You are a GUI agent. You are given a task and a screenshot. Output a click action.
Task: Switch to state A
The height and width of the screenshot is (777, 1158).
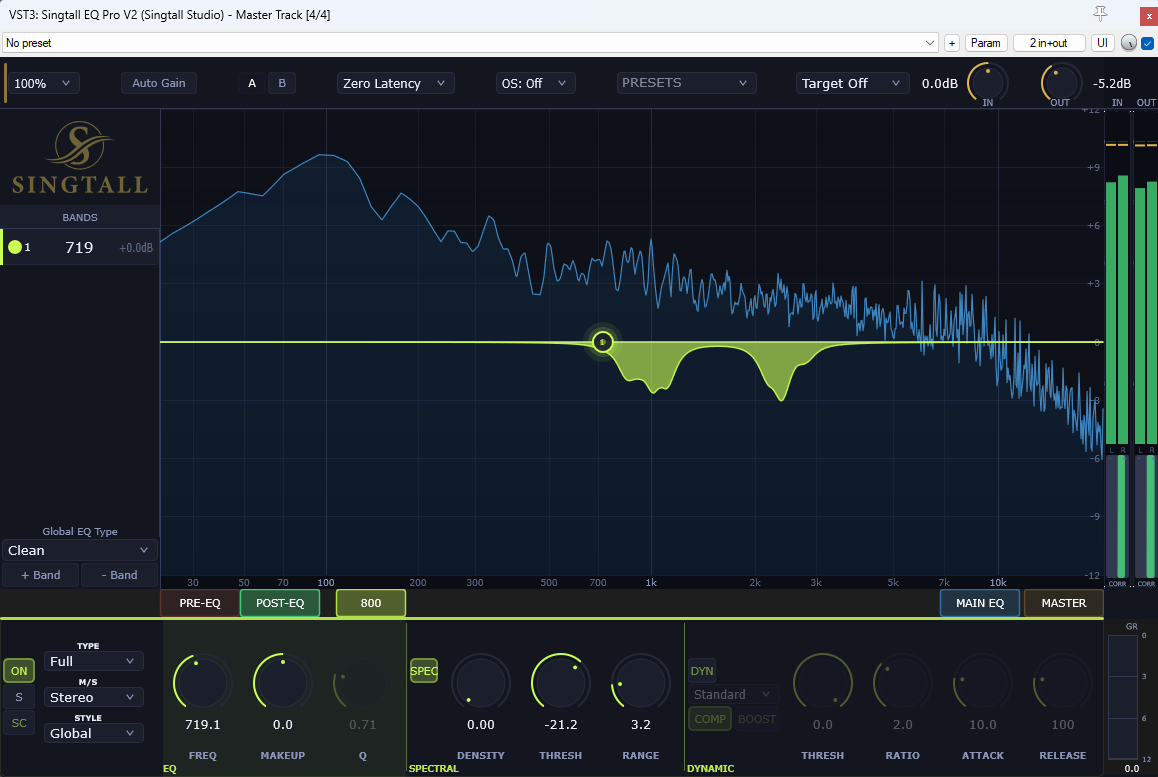pyautogui.click(x=252, y=83)
